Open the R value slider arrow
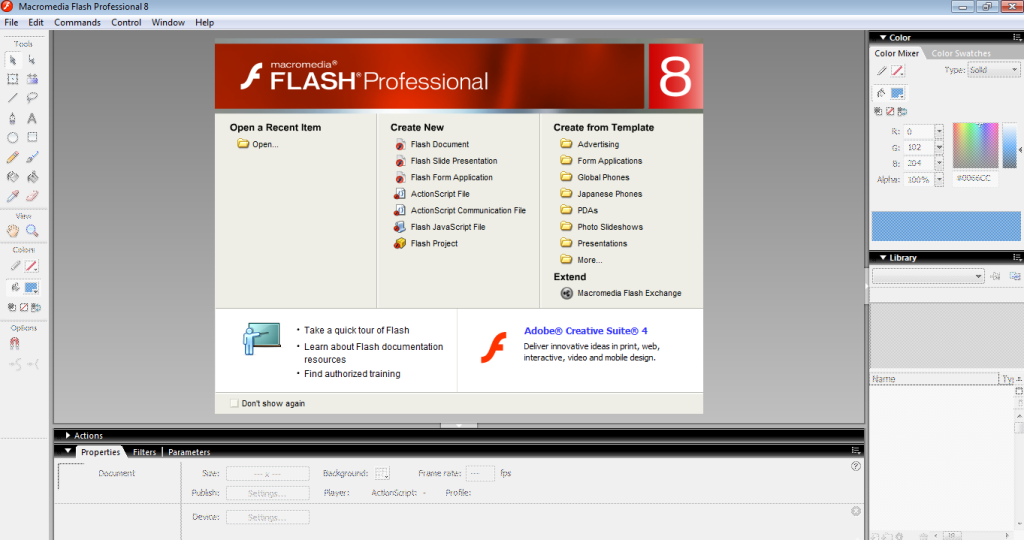The image size is (1024, 540). tap(939, 131)
